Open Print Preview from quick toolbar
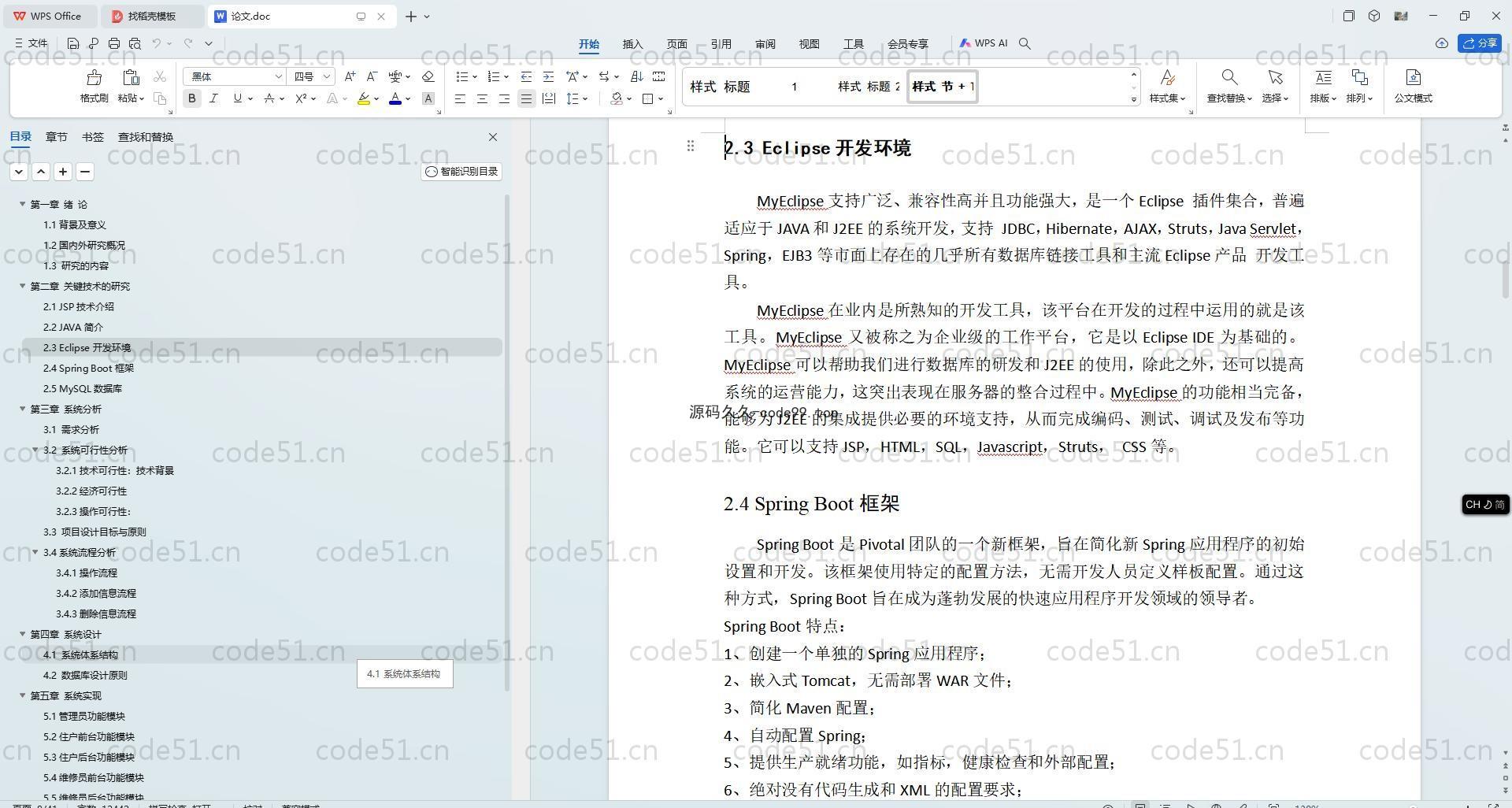1512x808 pixels. pyautogui.click(x=135, y=43)
